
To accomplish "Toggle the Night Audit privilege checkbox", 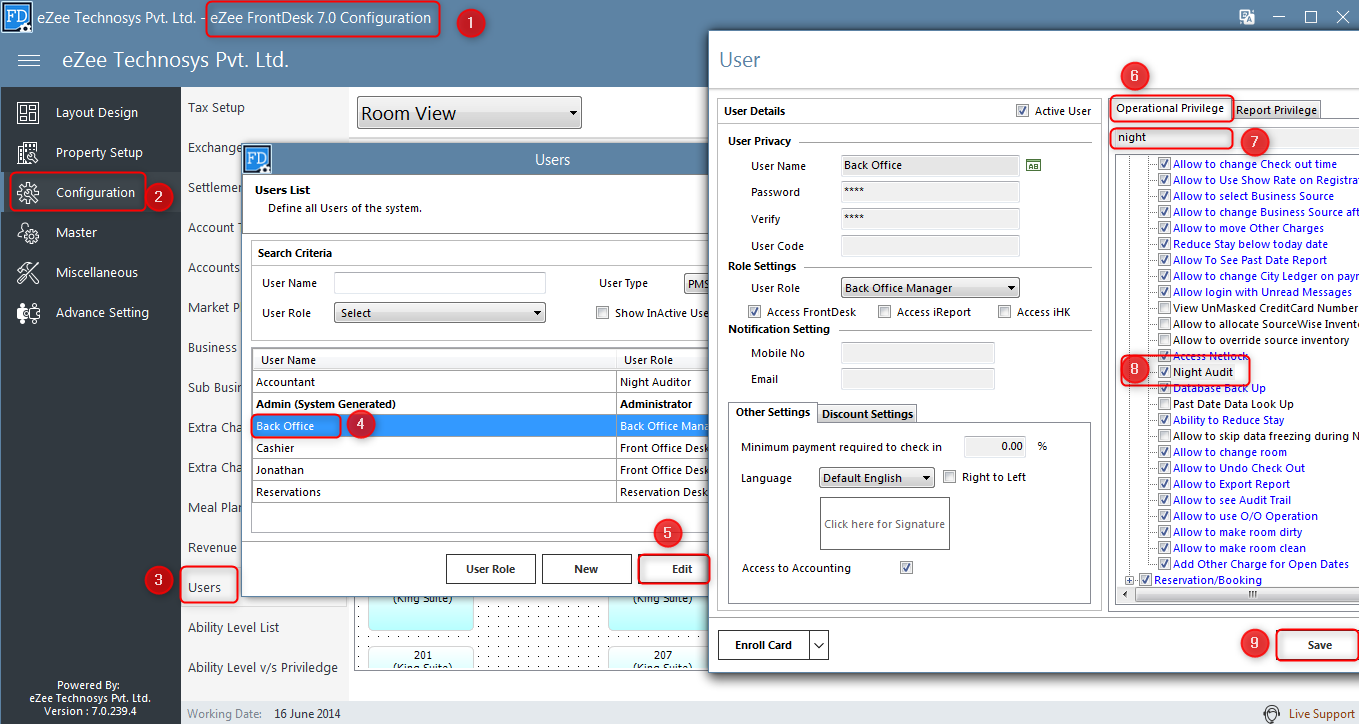I will pyautogui.click(x=1165, y=372).
